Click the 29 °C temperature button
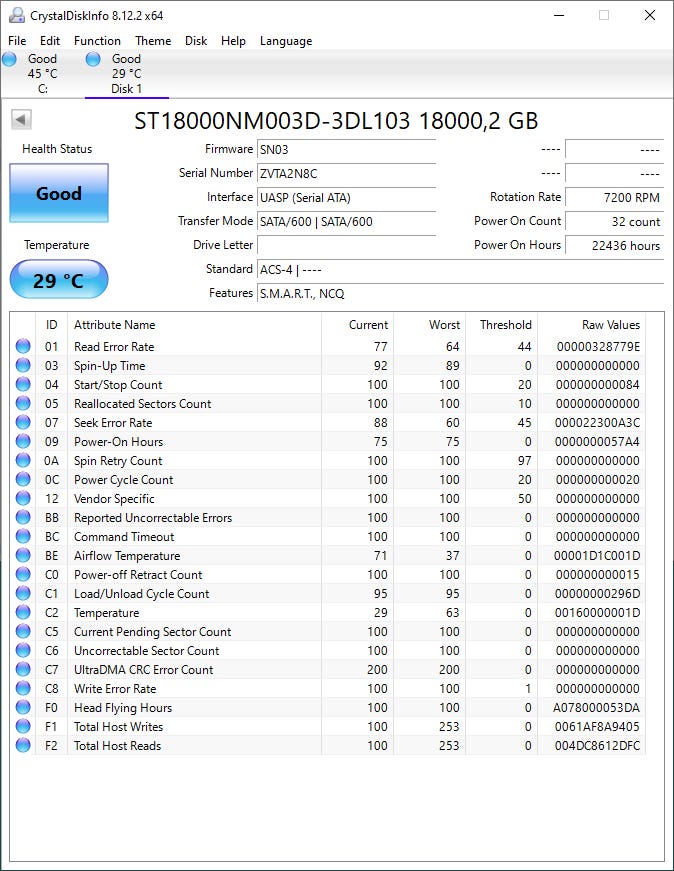This screenshot has height=871, width=674. point(59,280)
